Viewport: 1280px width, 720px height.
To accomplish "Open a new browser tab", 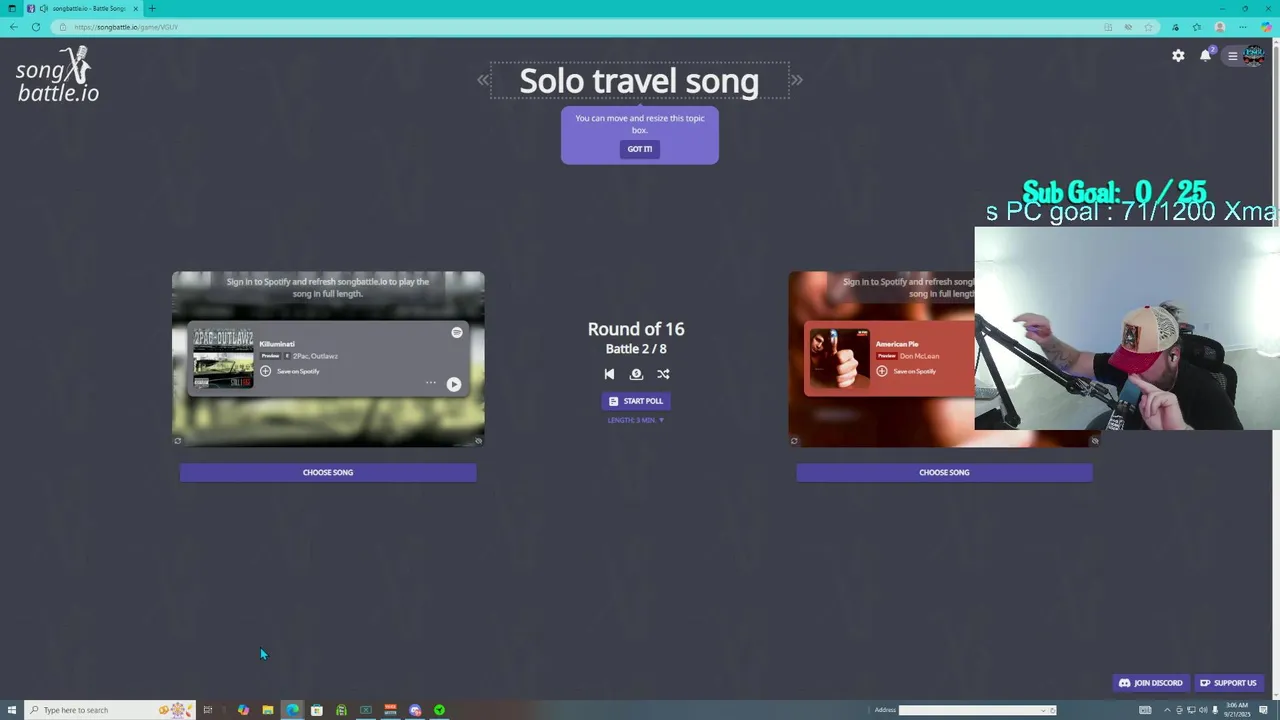I will pos(152,8).
